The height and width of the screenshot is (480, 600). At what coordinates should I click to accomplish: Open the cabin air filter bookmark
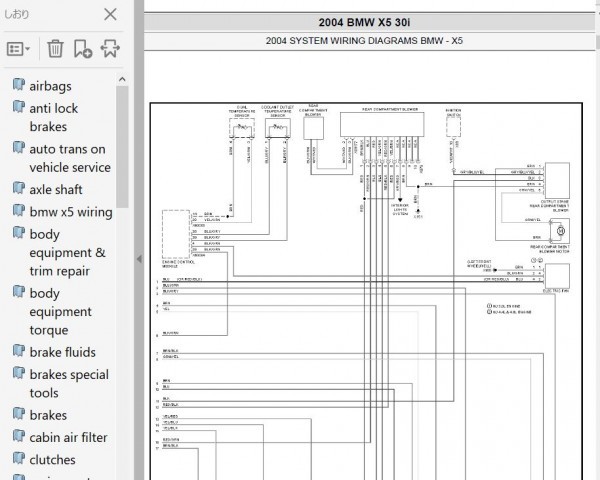coord(68,438)
